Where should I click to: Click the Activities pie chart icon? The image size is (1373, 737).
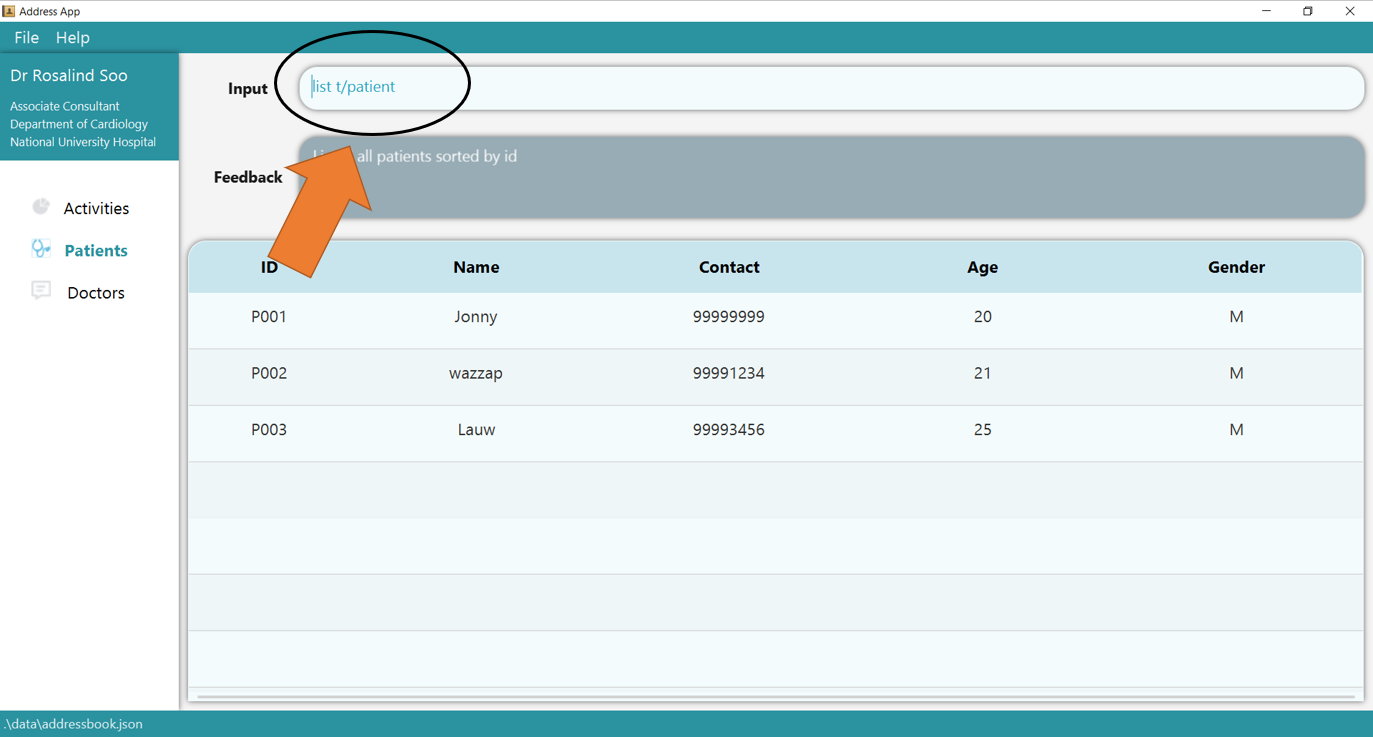click(41, 207)
